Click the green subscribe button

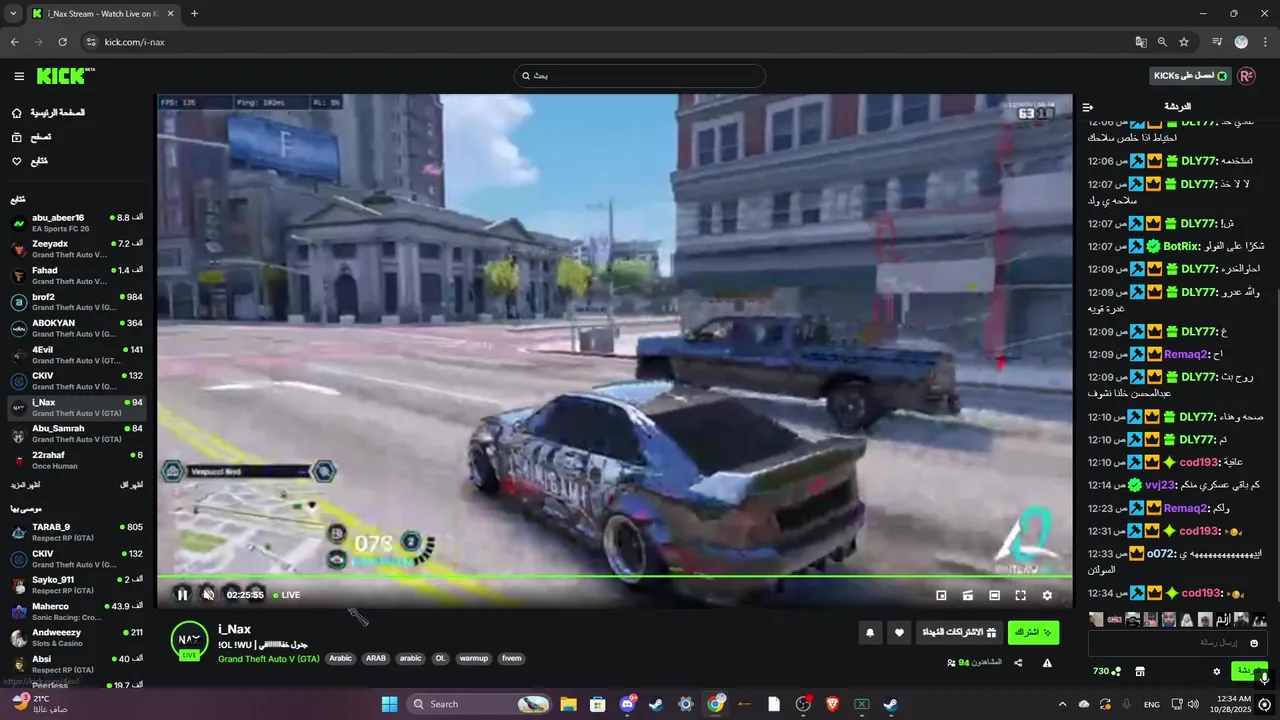pyautogui.click(x=1033, y=632)
